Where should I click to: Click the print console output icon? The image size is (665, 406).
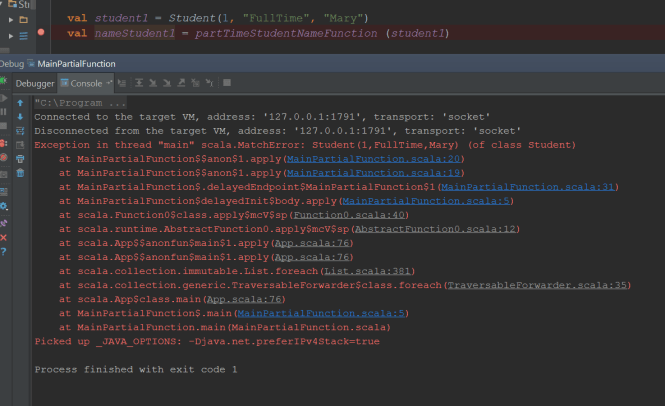(20, 159)
